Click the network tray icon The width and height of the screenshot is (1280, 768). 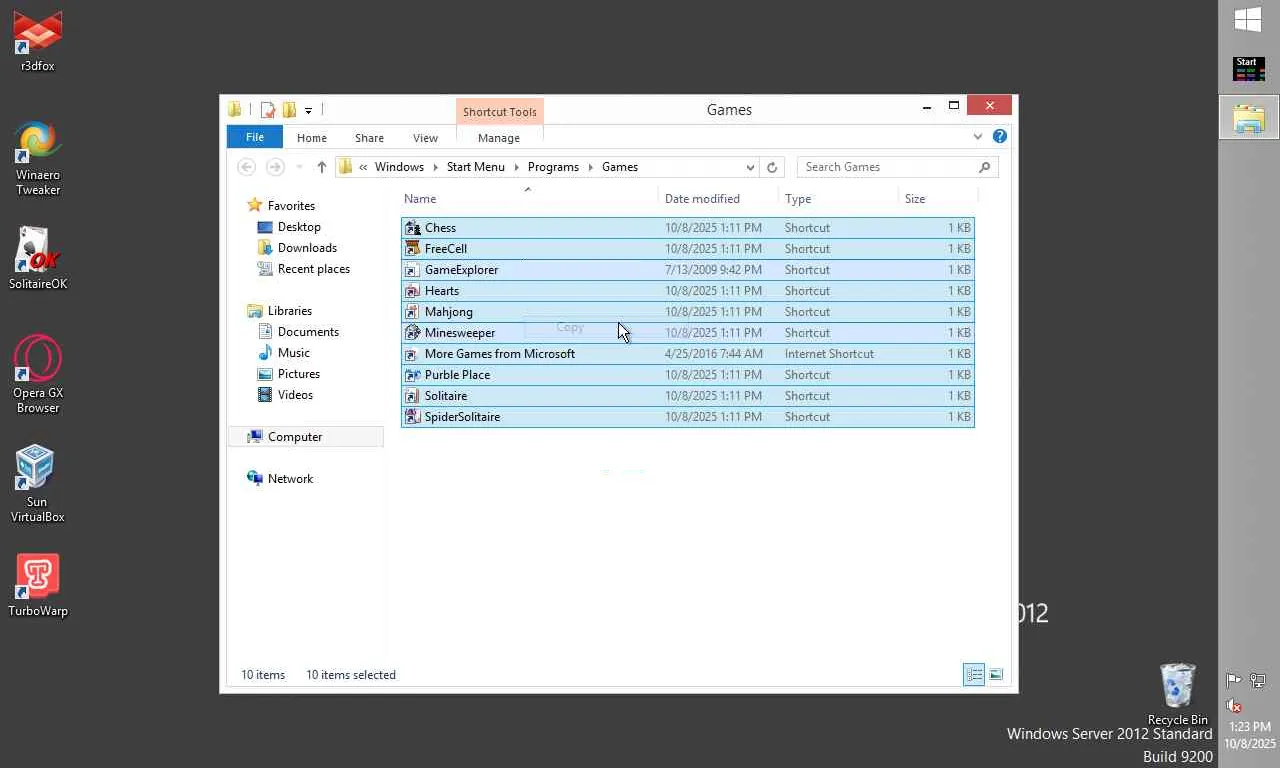1260,681
